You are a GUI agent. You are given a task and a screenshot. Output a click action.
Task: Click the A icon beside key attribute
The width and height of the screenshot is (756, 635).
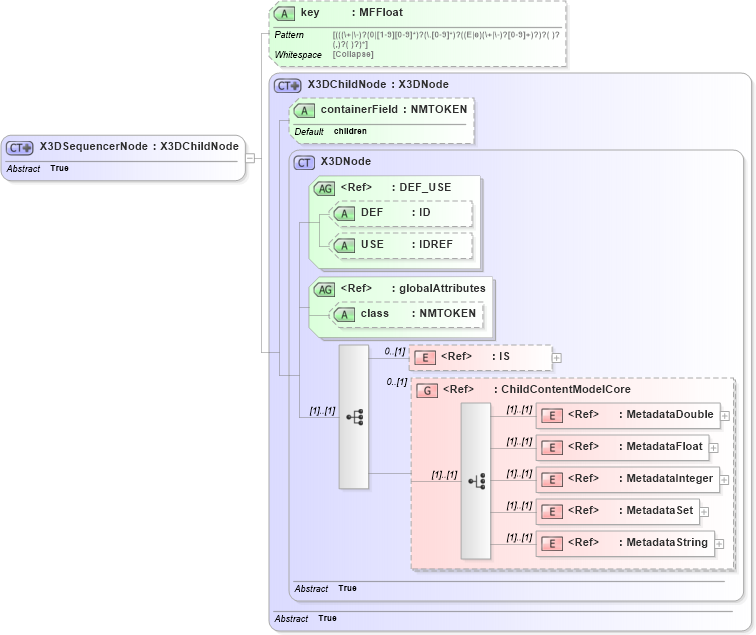284,14
